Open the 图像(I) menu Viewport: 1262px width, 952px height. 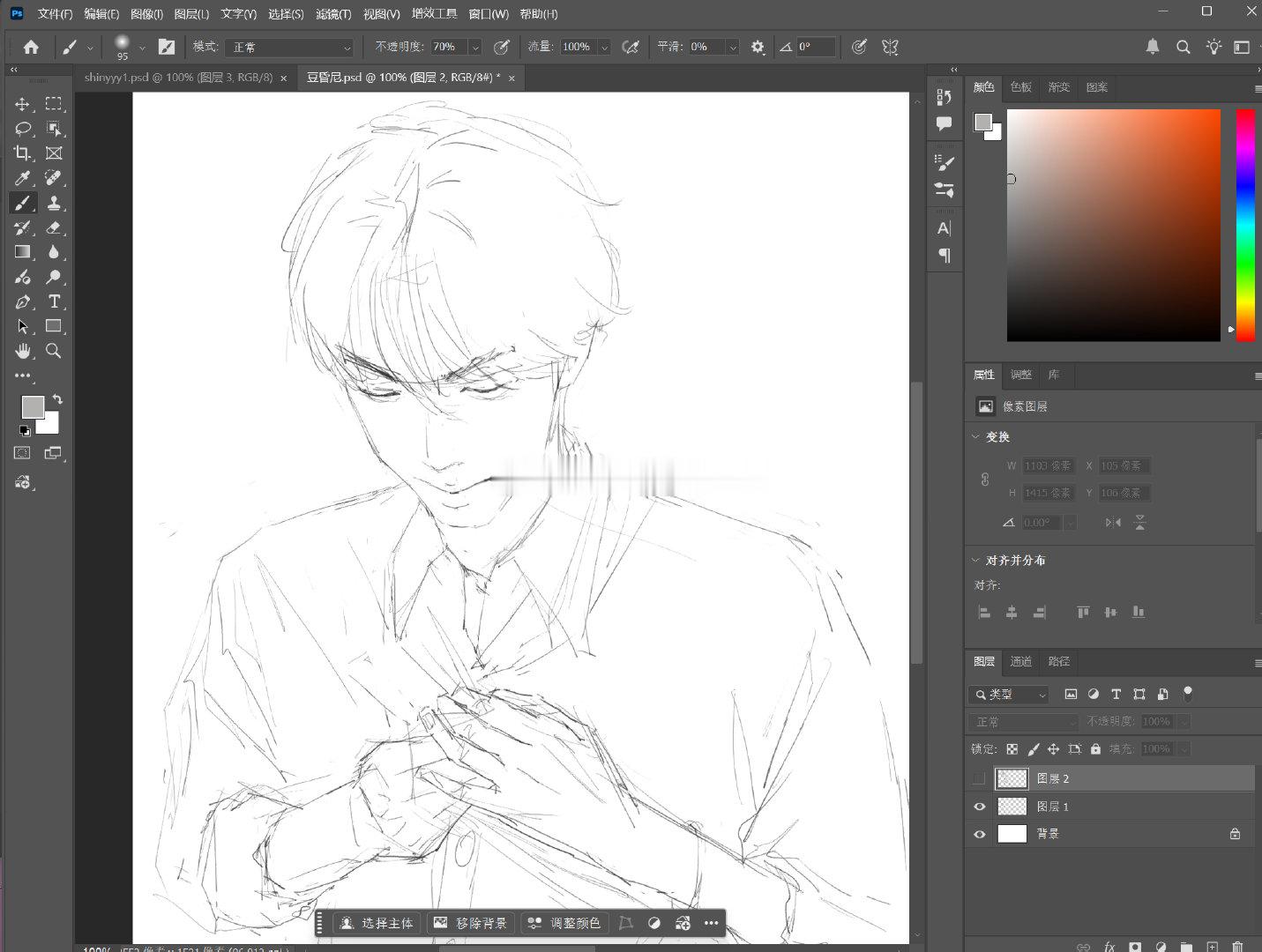coord(146,14)
